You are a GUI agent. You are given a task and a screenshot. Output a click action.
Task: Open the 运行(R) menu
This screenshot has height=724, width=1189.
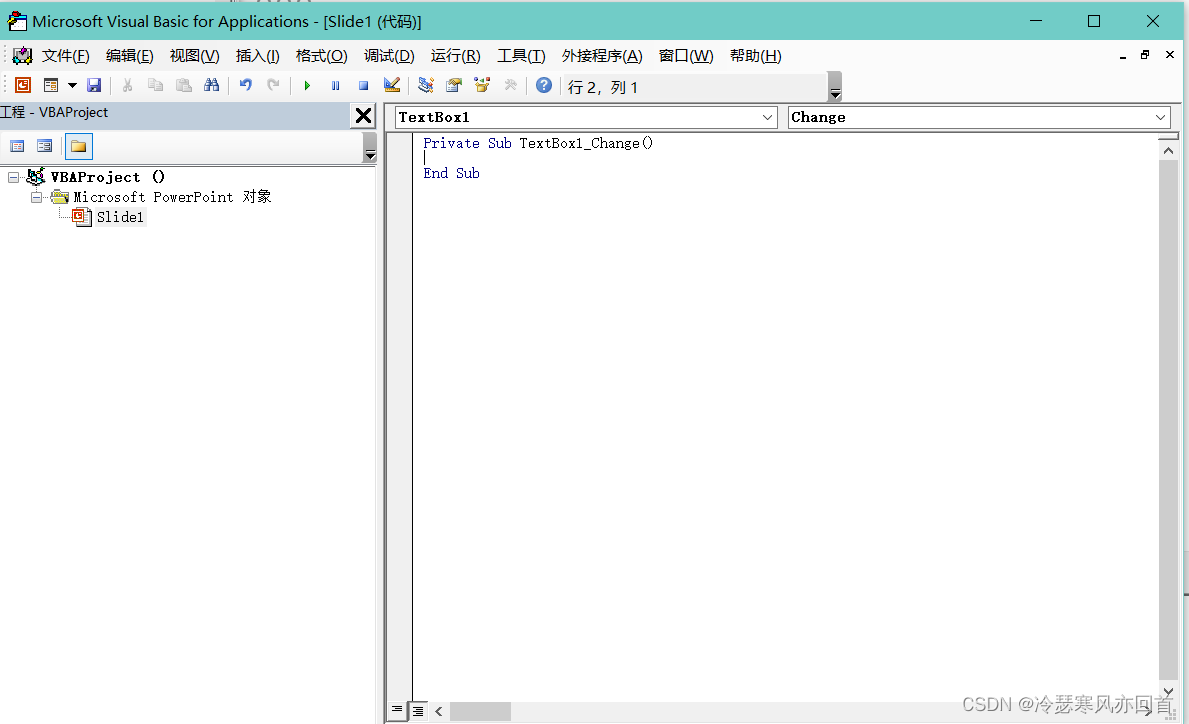click(455, 56)
